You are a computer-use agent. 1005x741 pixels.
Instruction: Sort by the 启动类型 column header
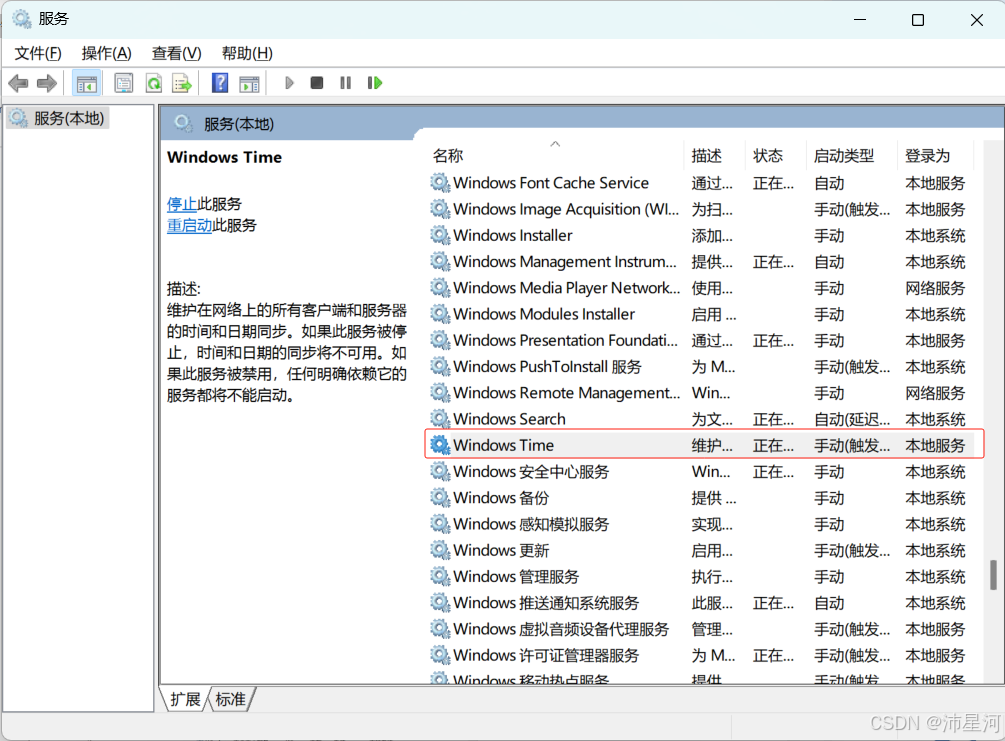tap(844, 155)
